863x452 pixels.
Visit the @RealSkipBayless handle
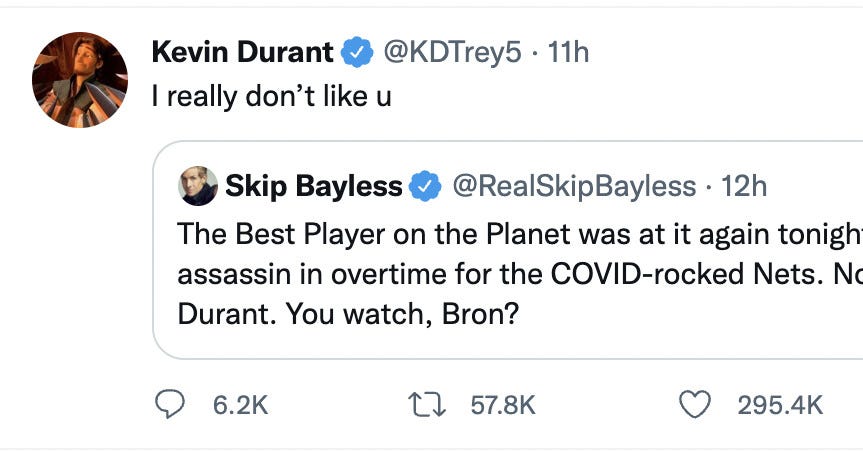coord(574,186)
